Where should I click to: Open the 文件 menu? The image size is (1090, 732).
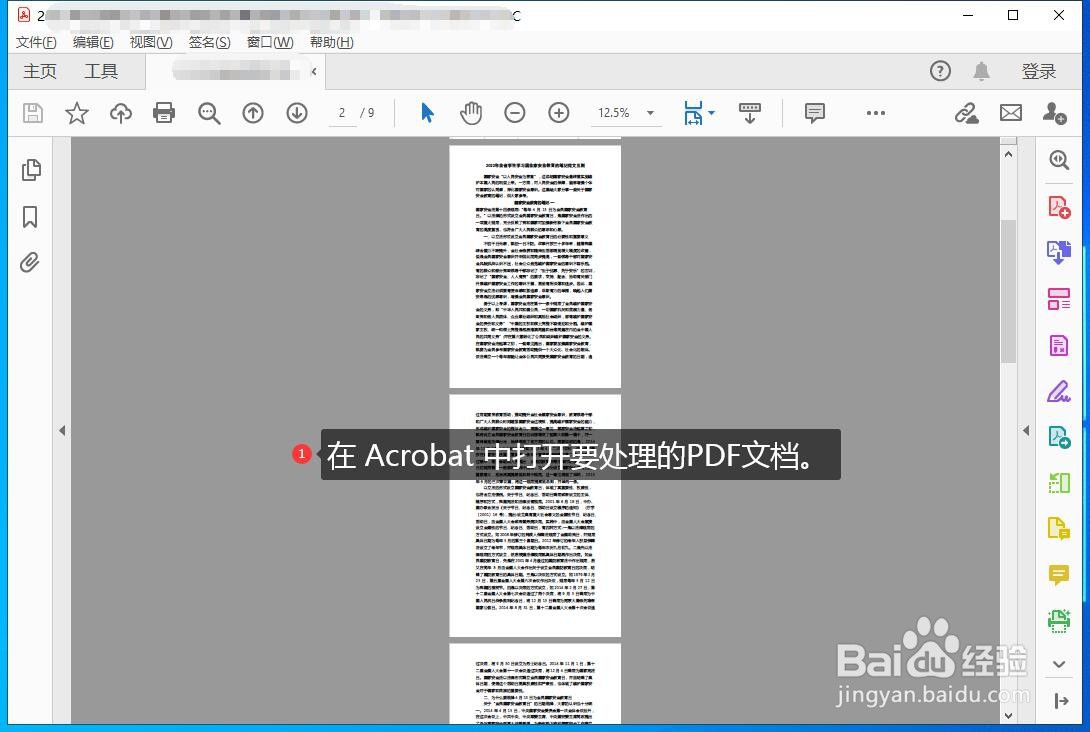click(35, 42)
